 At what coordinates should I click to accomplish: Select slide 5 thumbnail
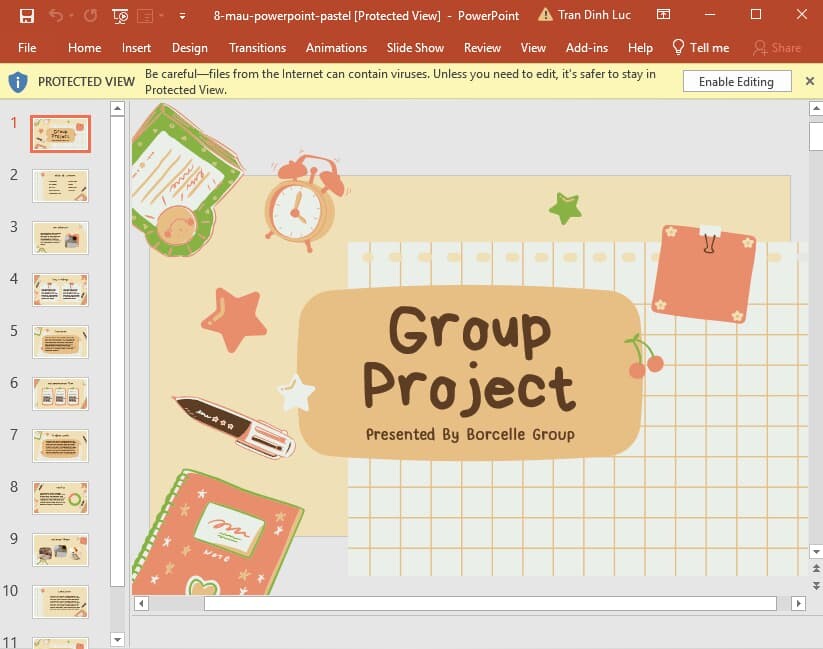[x=60, y=342]
